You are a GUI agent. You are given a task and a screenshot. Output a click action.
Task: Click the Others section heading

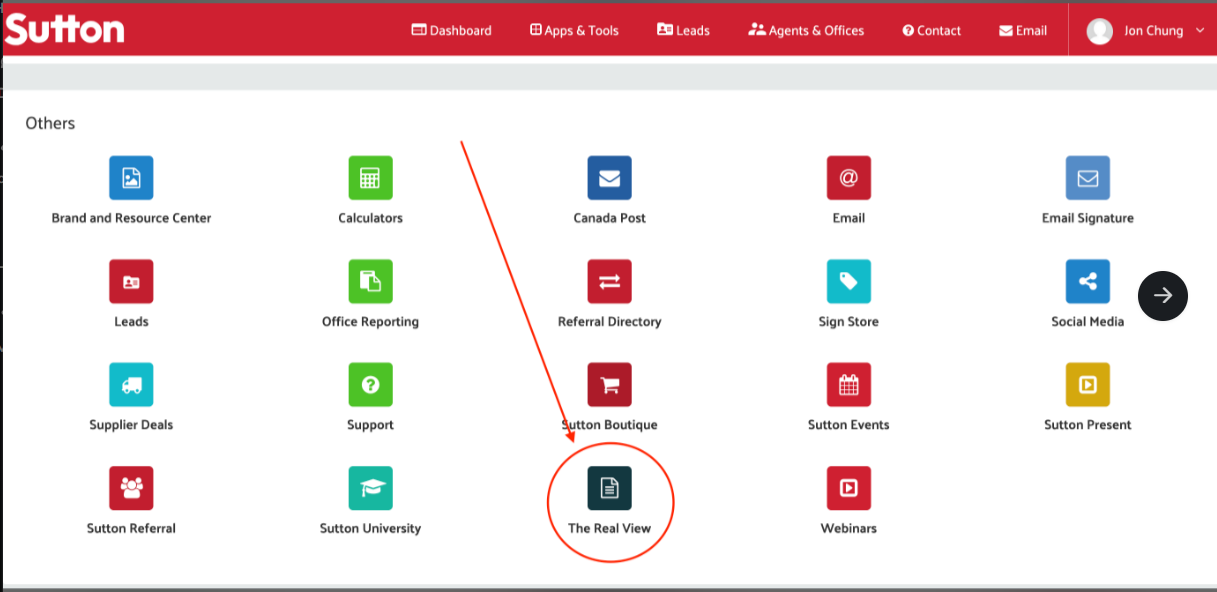pyautogui.click(x=50, y=123)
